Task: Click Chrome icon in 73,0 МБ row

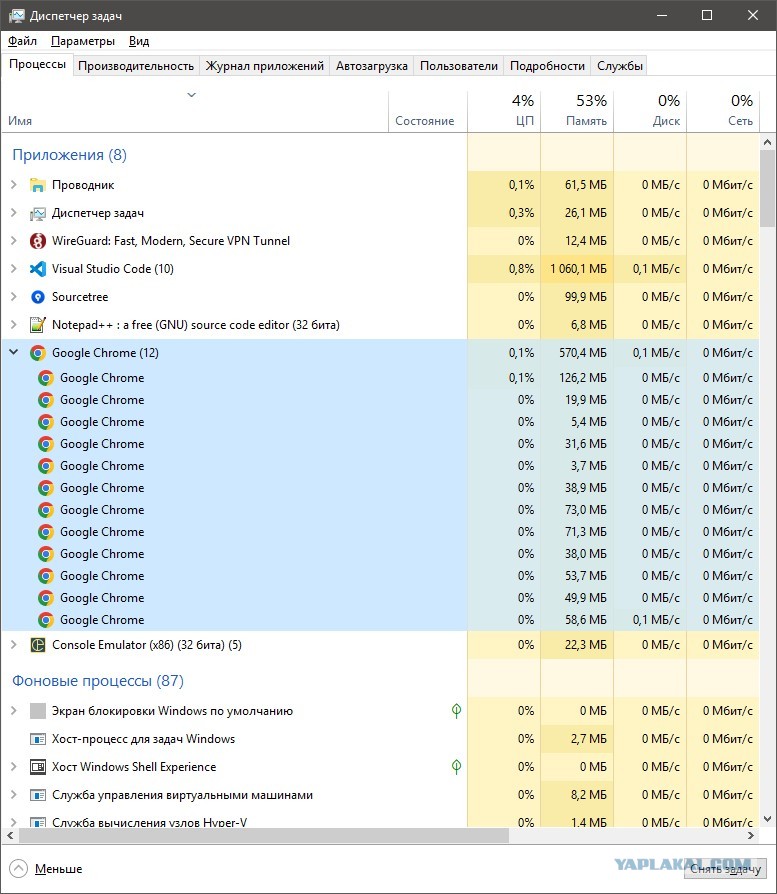Action: (46, 510)
